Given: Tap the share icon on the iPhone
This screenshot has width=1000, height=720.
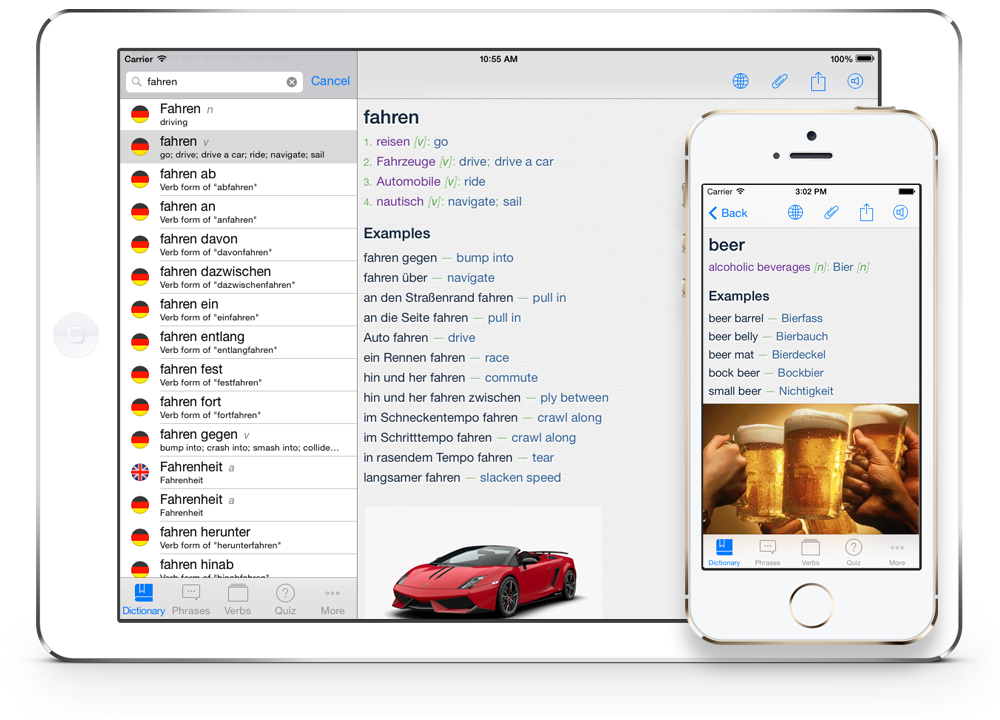Looking at the screenshot, I should [866, 212].
